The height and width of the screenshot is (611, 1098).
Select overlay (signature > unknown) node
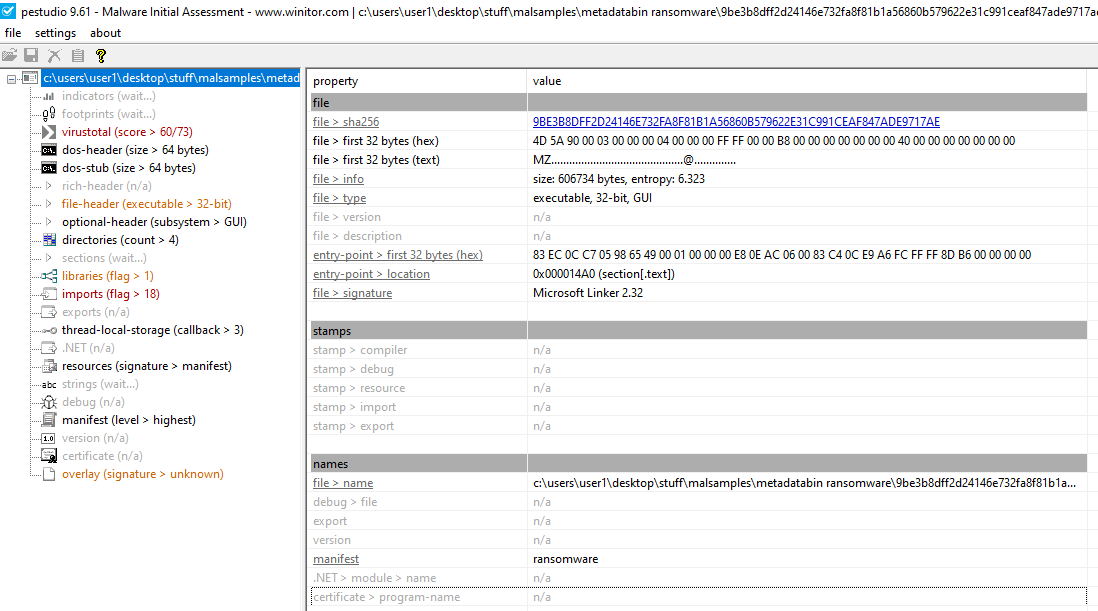143,474
